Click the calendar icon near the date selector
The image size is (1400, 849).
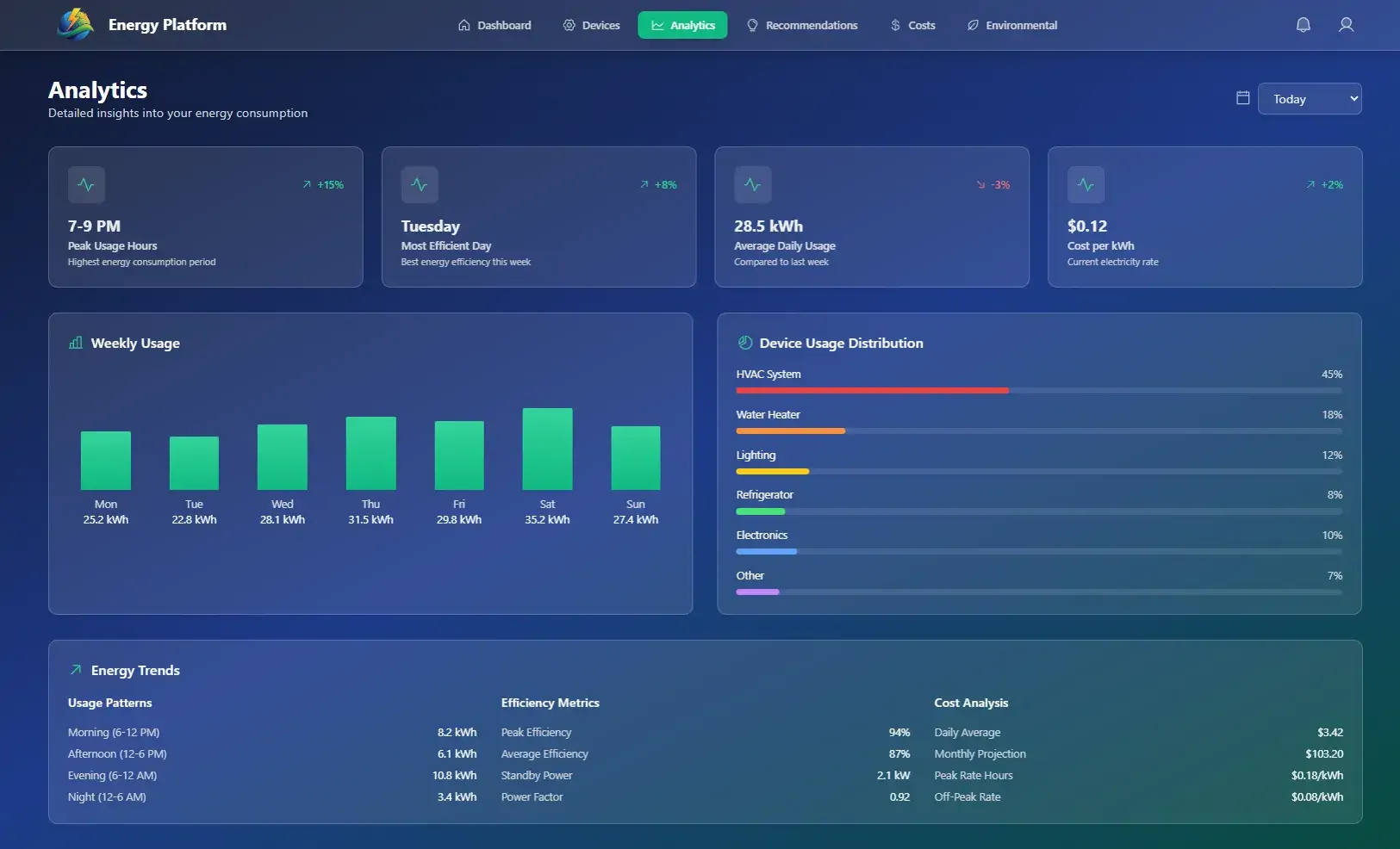tap(1241, 97)
